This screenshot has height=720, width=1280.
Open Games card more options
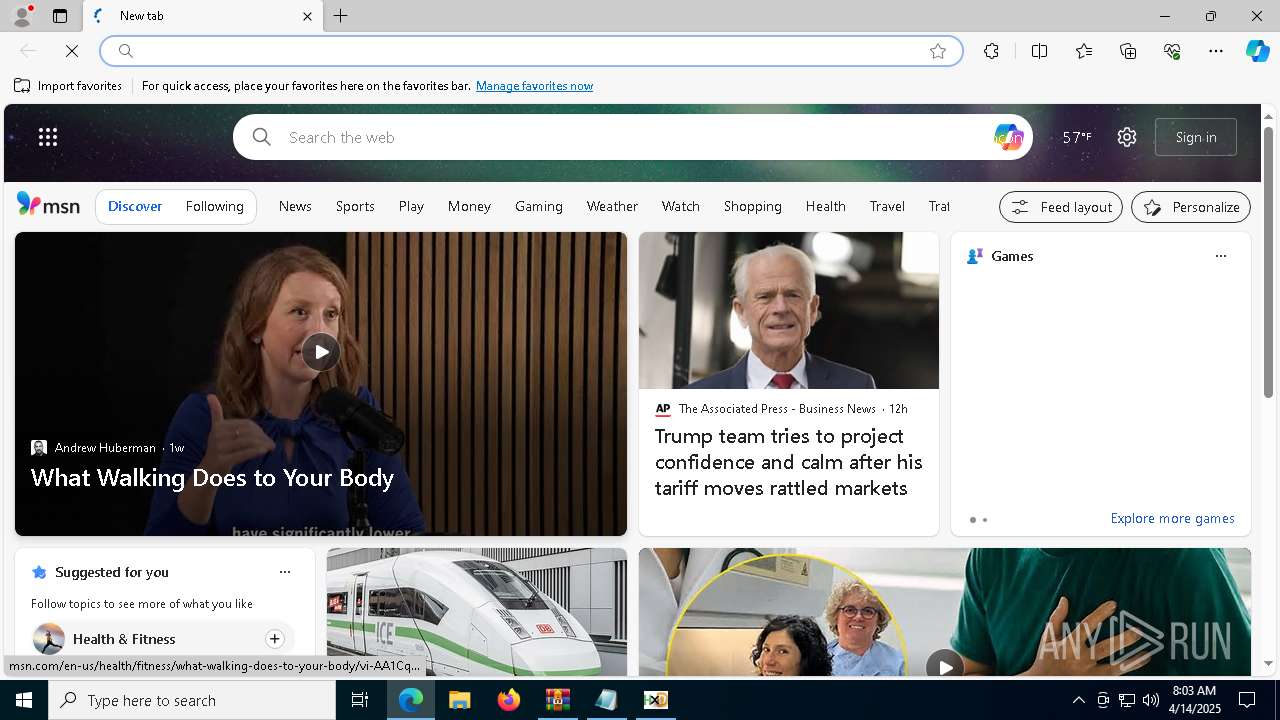pyautogui.click(x=1220, y=256)
